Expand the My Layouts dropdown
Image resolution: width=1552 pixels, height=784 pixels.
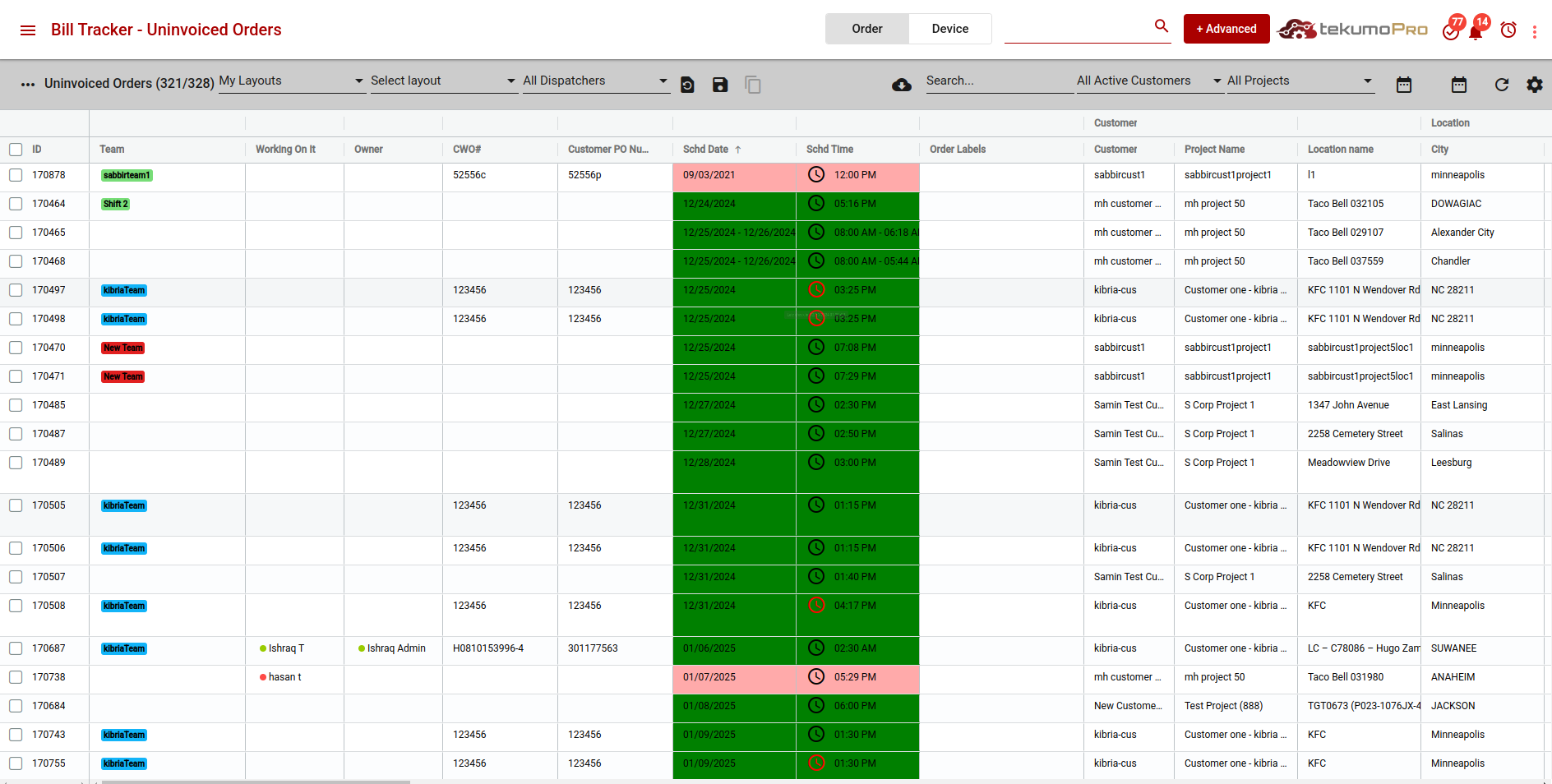(x=292, y=81)
